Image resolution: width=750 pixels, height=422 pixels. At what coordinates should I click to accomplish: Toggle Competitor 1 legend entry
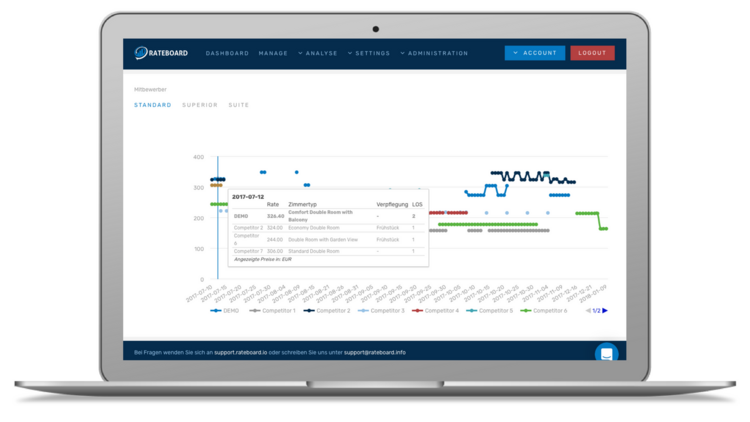(x=272, y=311)
